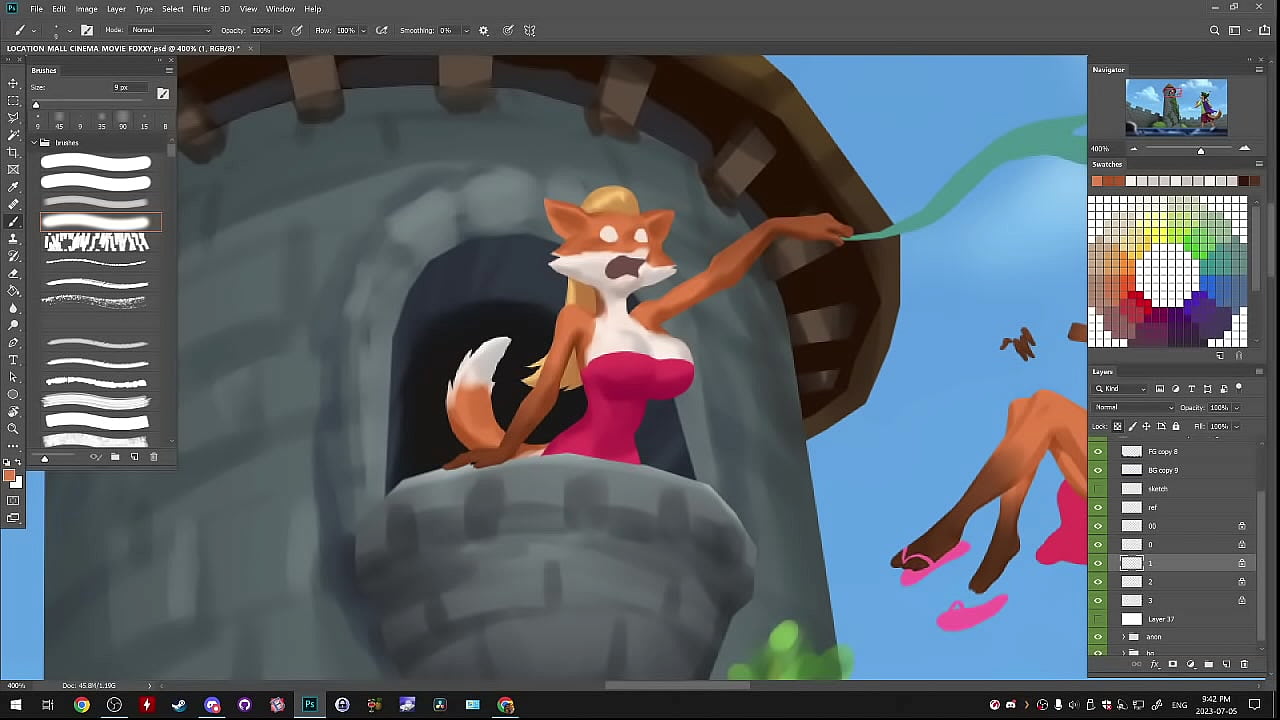Add a layer mask in Layers panel
The image size is (1280, 720).
[1172, 664]
